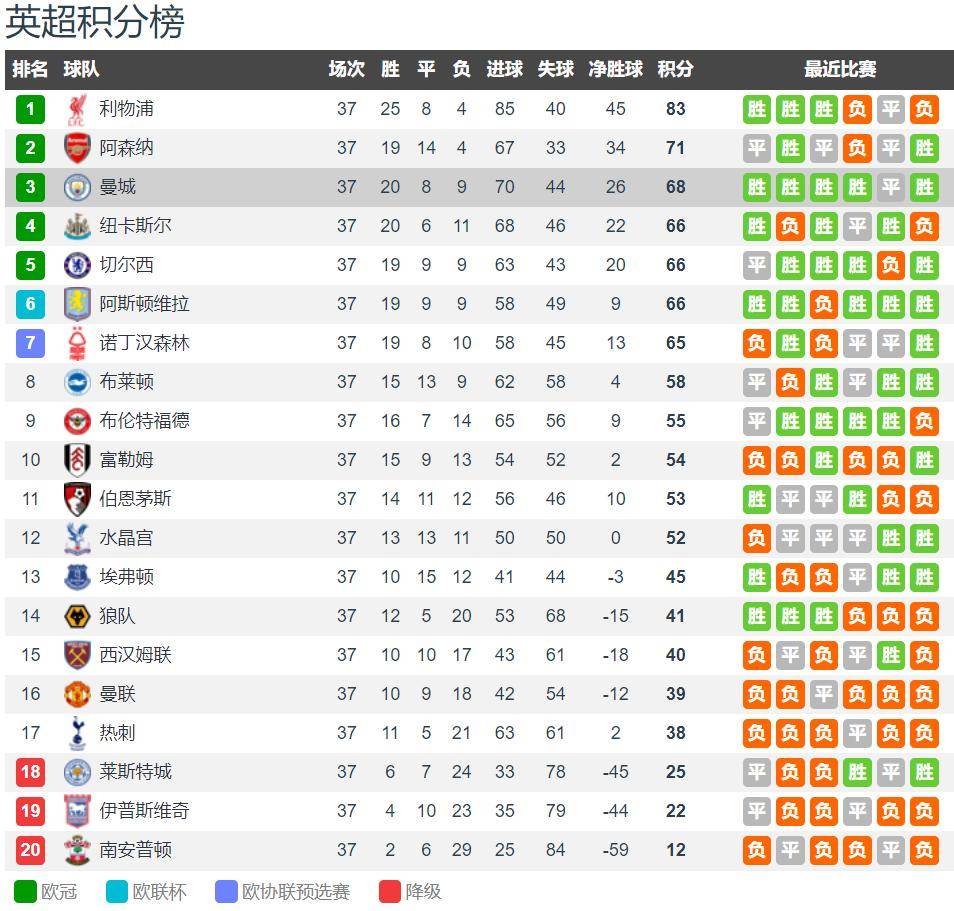The height and width of the screenshot is (911, 954).
Task: Open the 纽卡斯尔 team link
Action: tap(135, 226)
